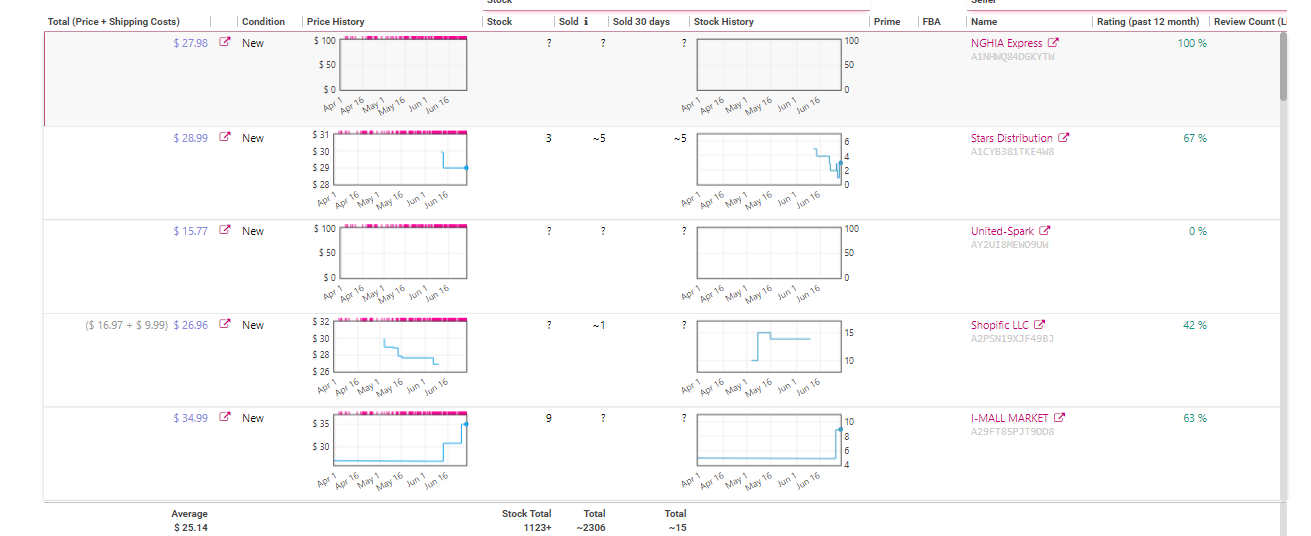Click the $ 27.98 price link
The image size is (1311, 536).
click(x=190, y=43)
